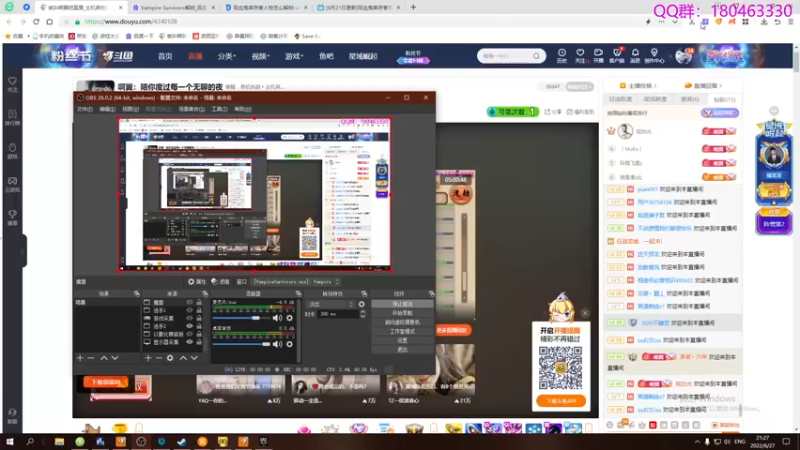The height and width of the screenshot is (450, 800).
Task: Toggle lock for 选手1 source
Action: pyautogui.click(x=199, y=310)
